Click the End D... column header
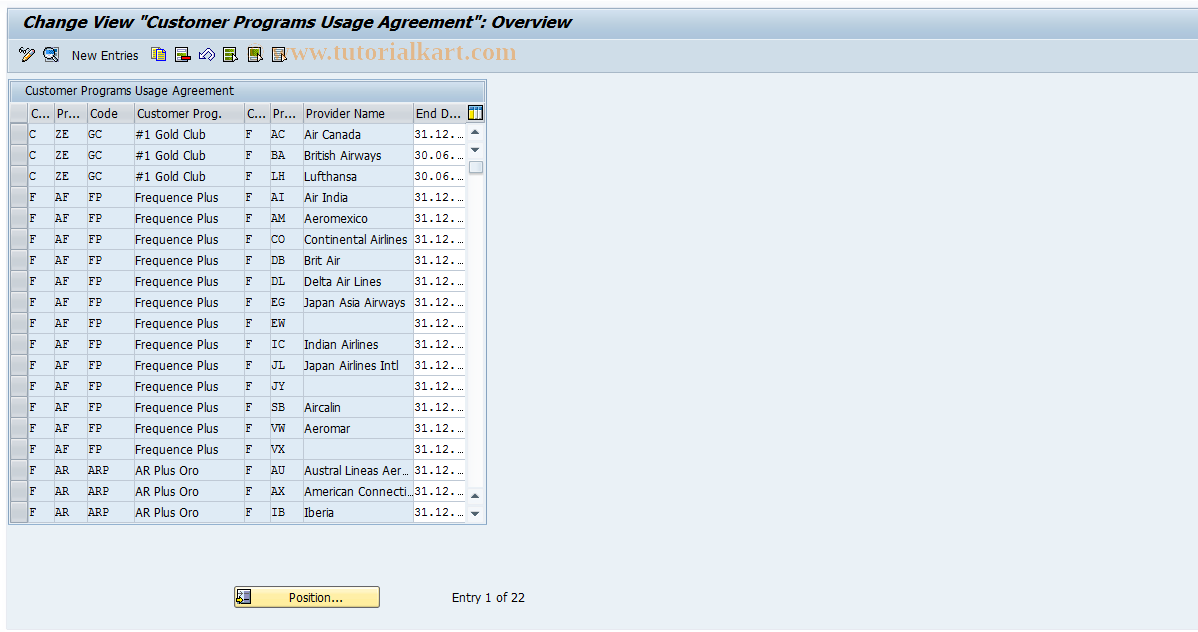Screen dimensions: 1198x632 tap(439, 113)
